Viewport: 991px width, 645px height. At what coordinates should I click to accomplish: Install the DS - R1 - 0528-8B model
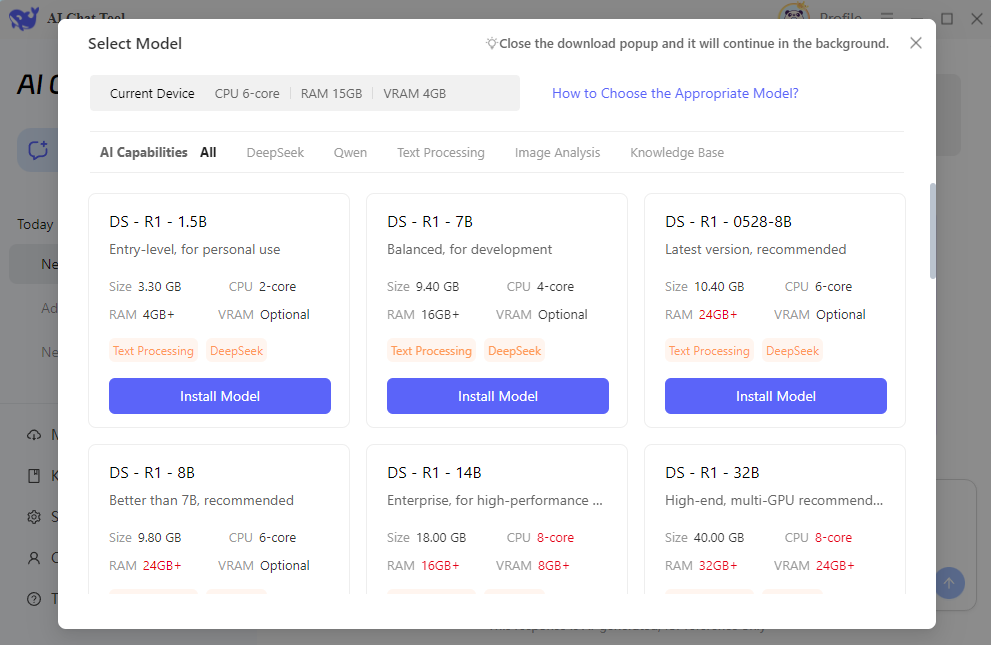(x=776, y=396)
